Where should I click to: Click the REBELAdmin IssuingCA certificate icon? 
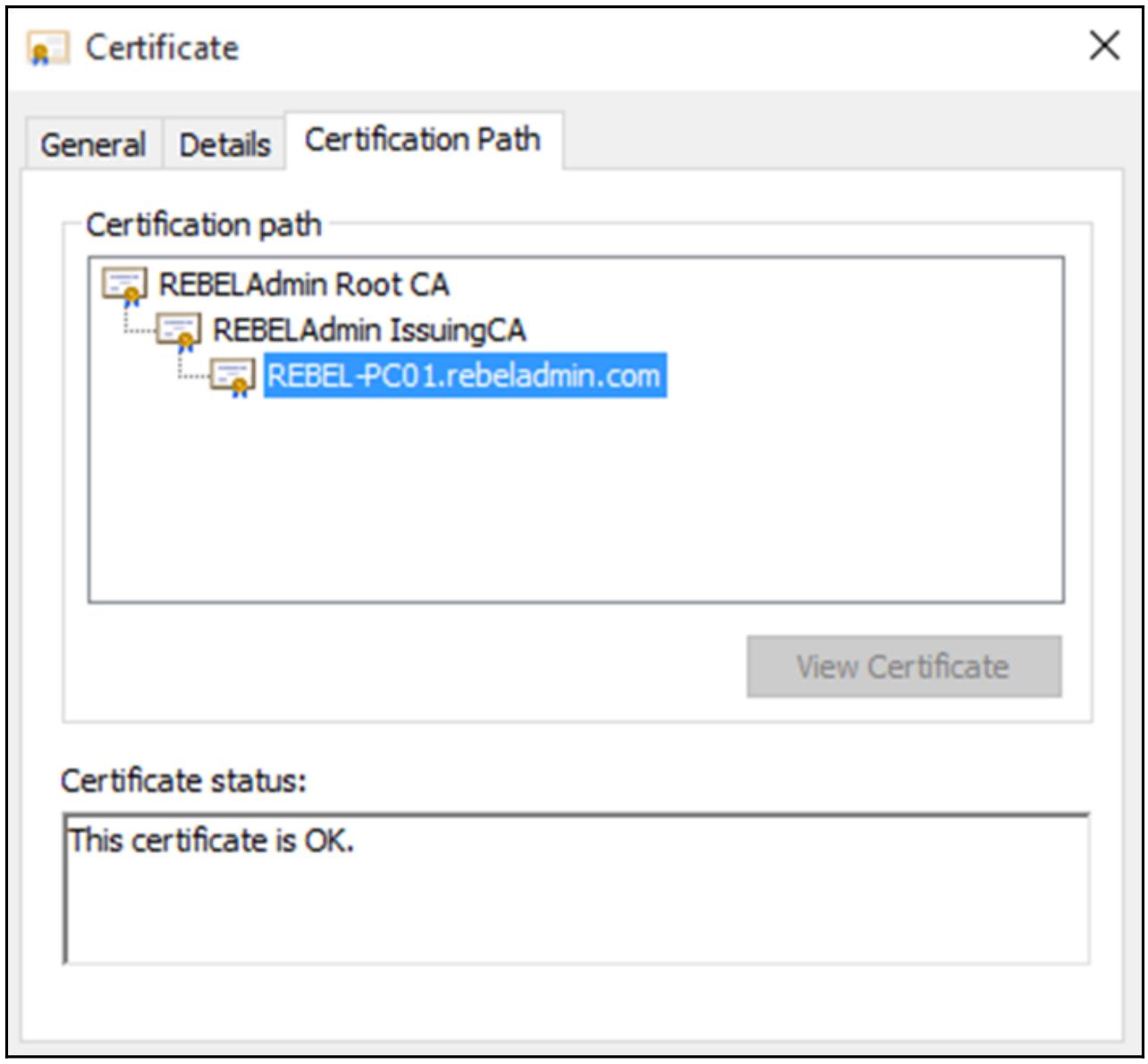pos(179,331)
